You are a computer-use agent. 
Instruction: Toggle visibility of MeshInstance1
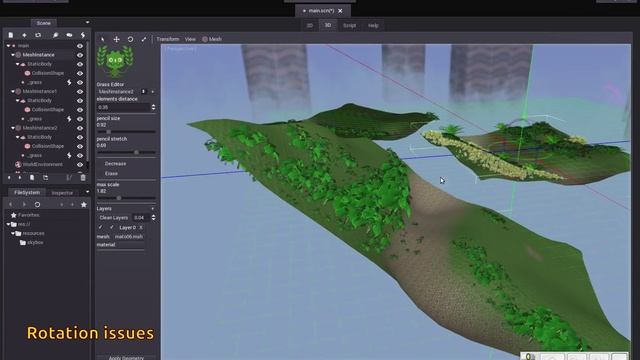pyautogui.click(x=80, y=91)
